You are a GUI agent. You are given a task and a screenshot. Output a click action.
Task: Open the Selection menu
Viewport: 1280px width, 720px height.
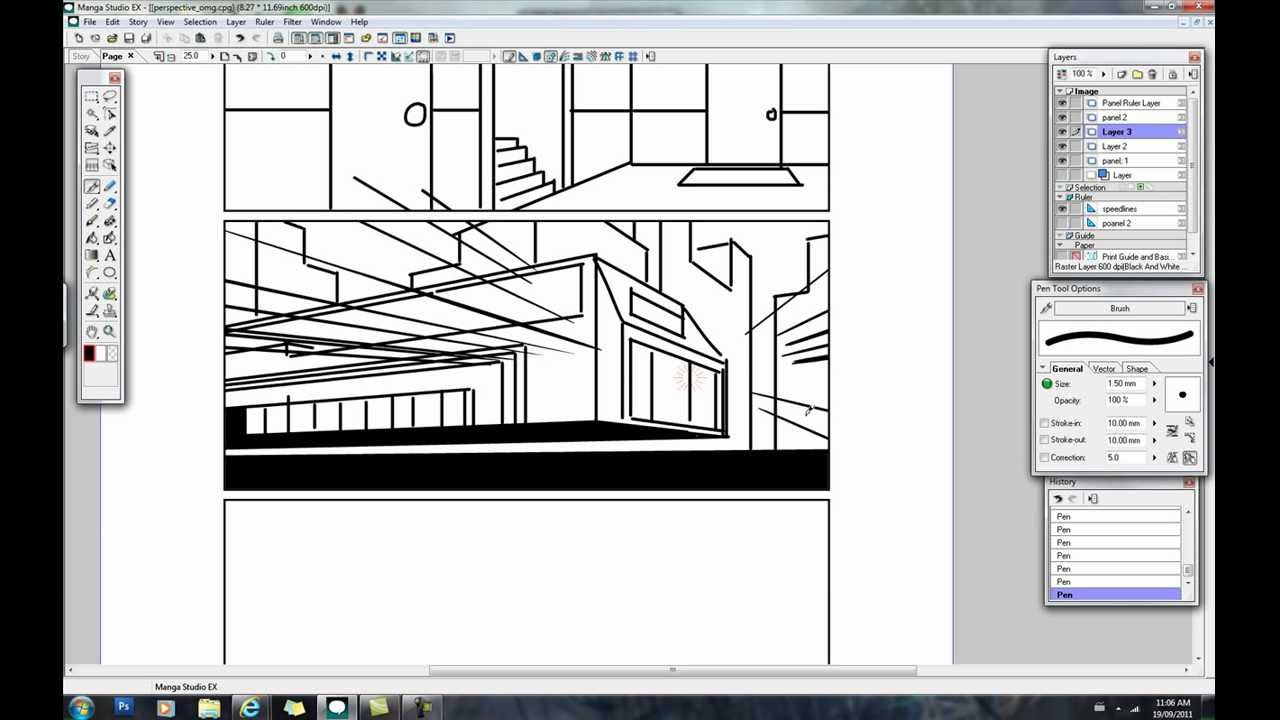pos(200,22)
